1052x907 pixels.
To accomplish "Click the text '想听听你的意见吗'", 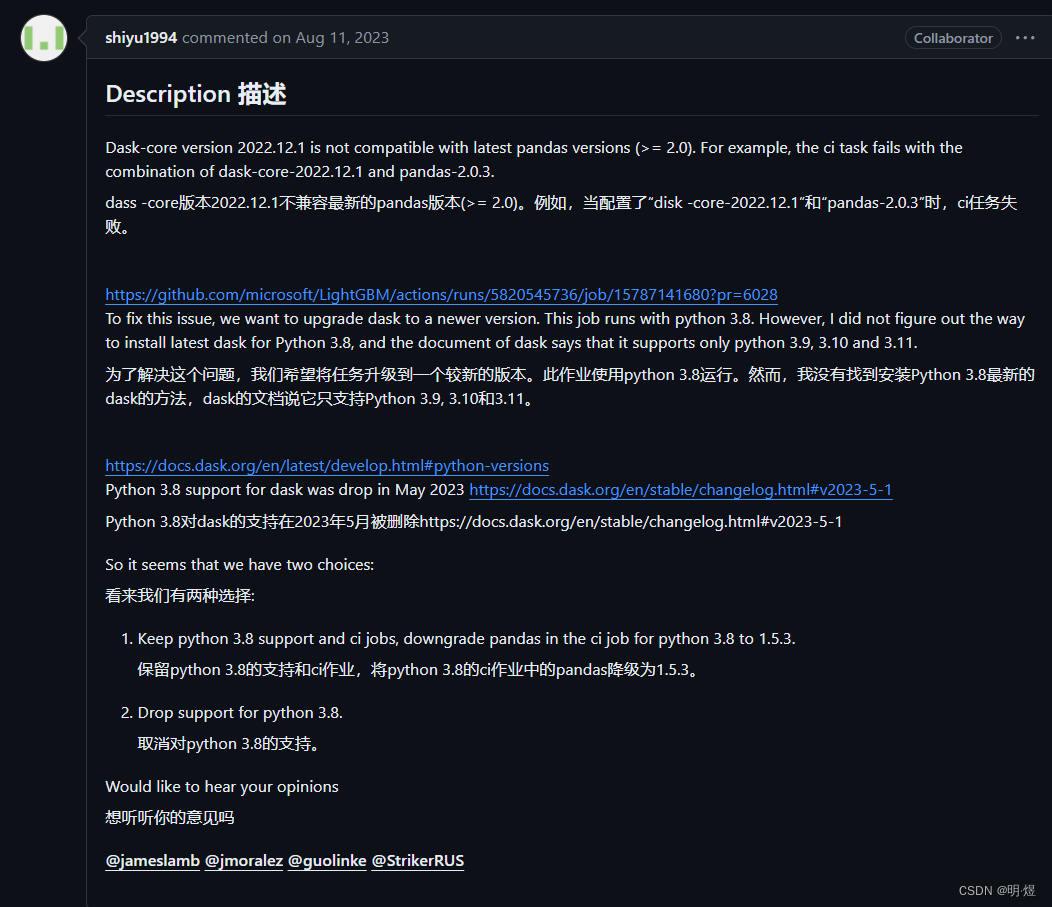I will 170,818.
